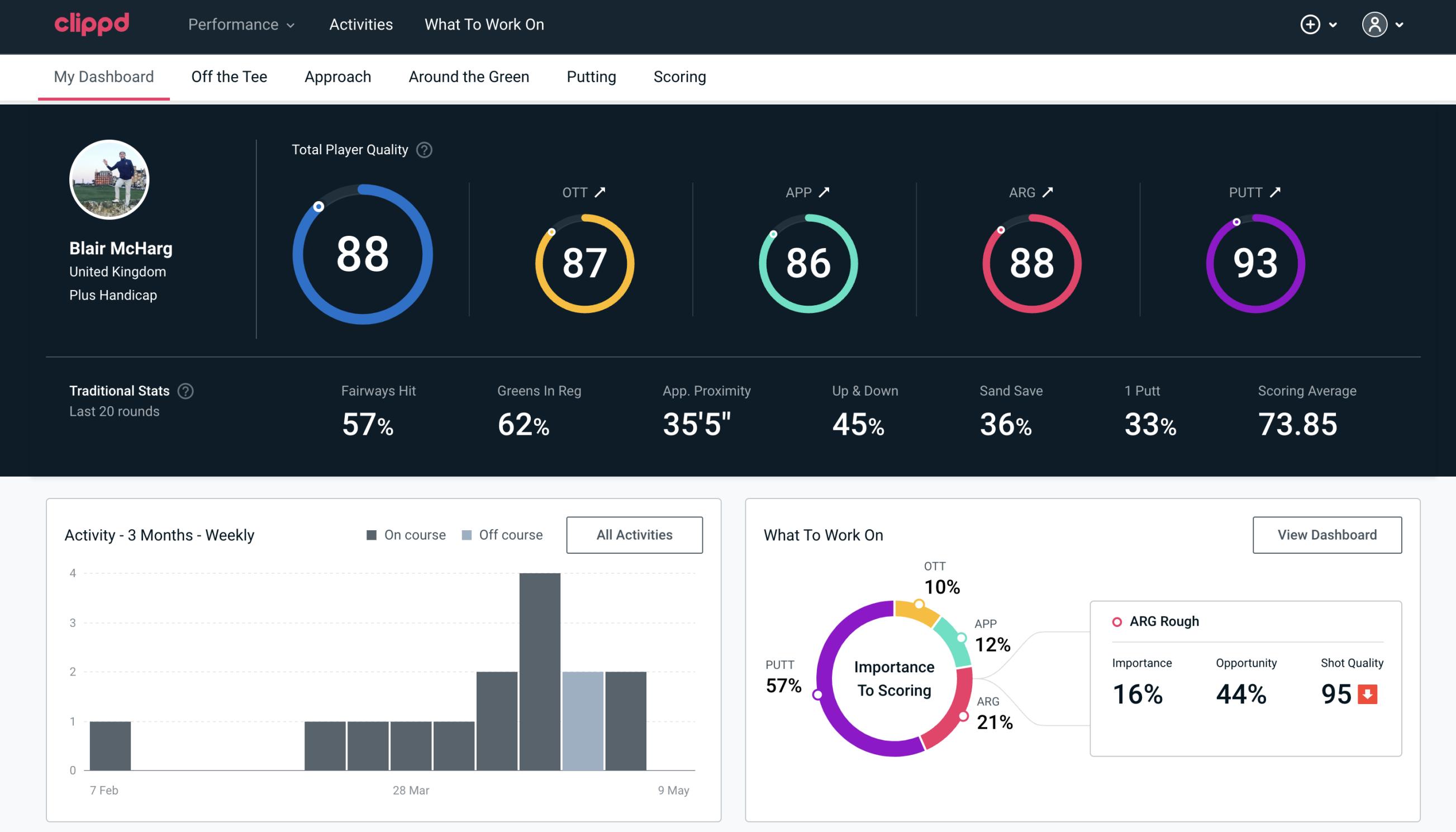Click the PUTT performance score circle
This screenshot has height=832, width=1456.
1255,262
